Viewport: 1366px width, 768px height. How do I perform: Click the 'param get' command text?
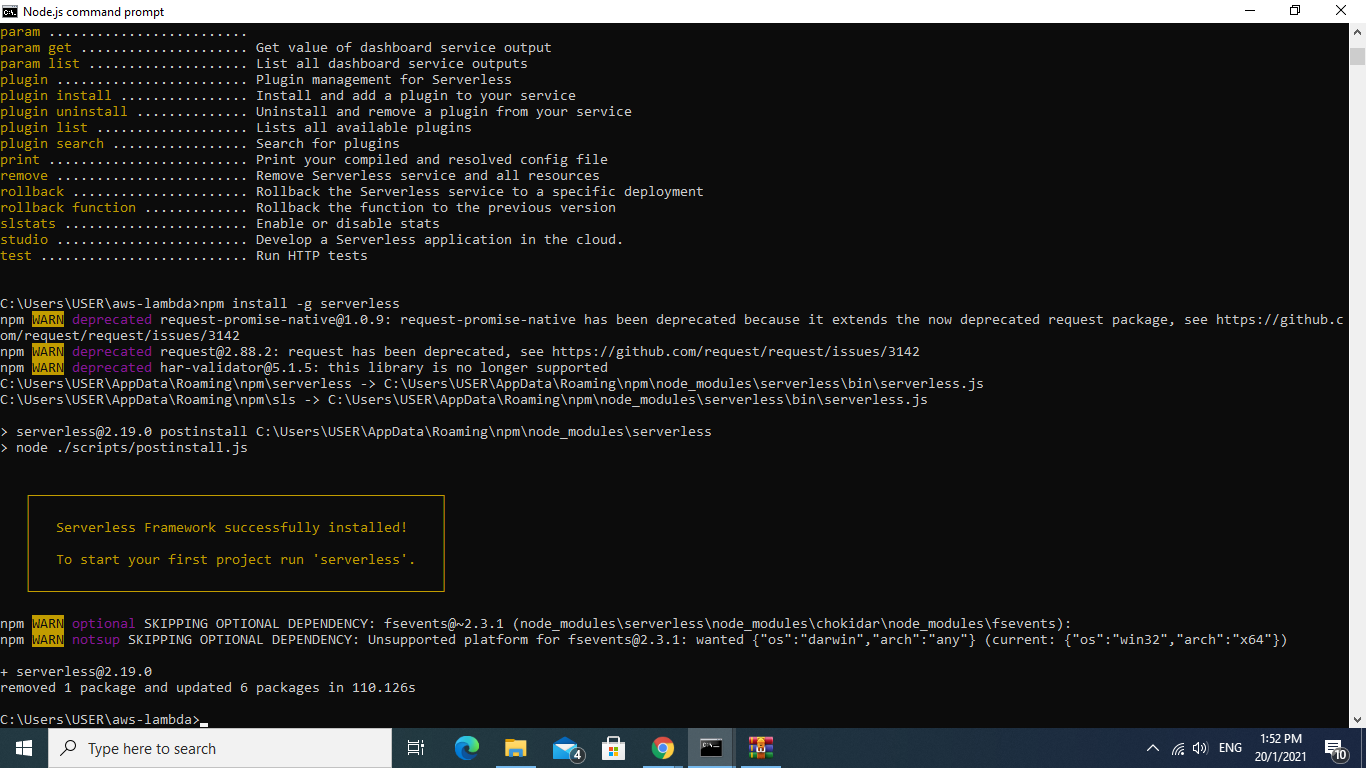tap(36, 47)
